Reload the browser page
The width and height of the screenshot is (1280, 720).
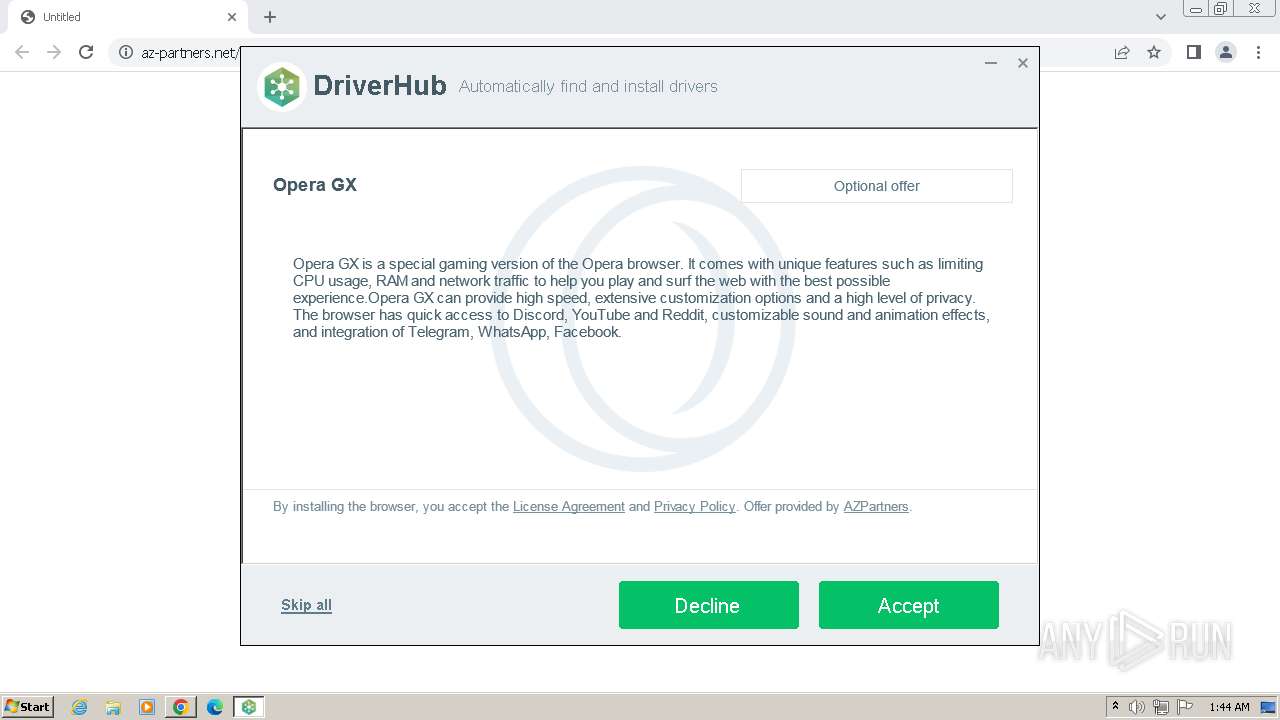(x=86, y=52)
